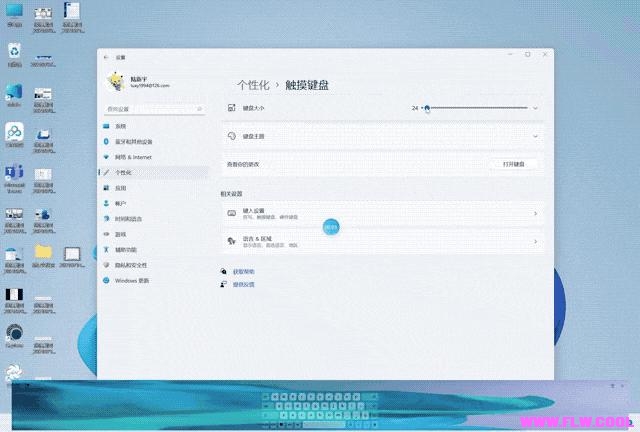The width and height of the screenshot is (640, 432).
Task: Collapse the 键盘大小 section chevron
Action: (x=535, y=108)
